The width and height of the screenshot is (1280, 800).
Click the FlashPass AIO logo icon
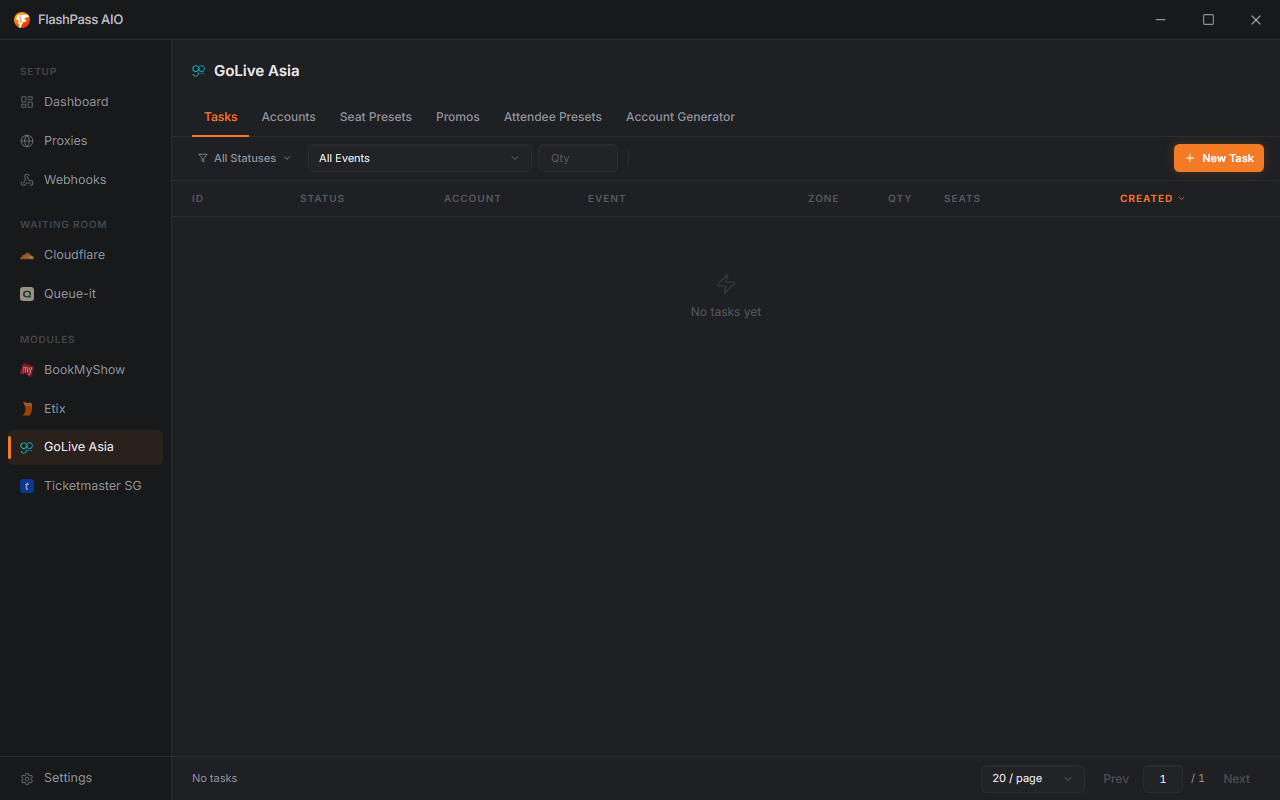coord(22,20)
